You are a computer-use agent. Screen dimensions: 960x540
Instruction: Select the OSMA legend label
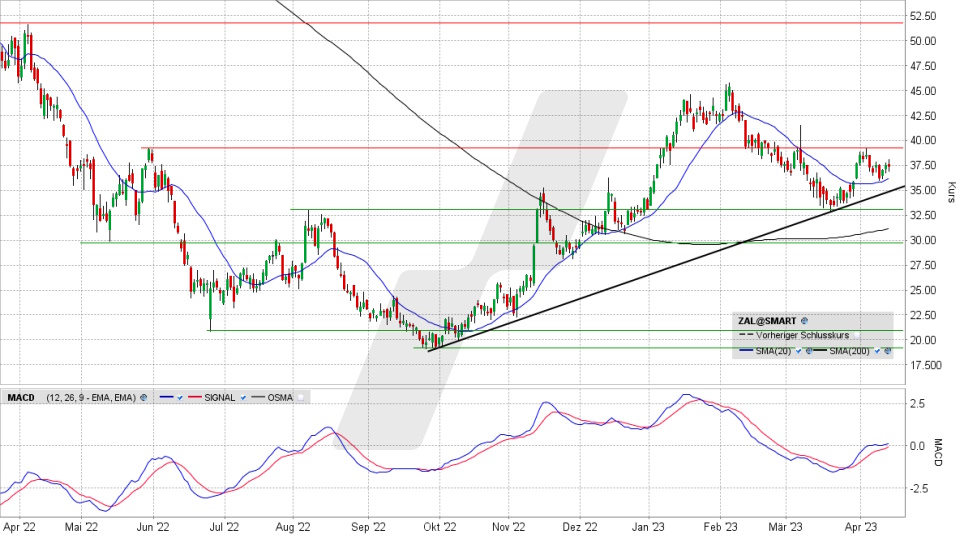tap(280, 397)
